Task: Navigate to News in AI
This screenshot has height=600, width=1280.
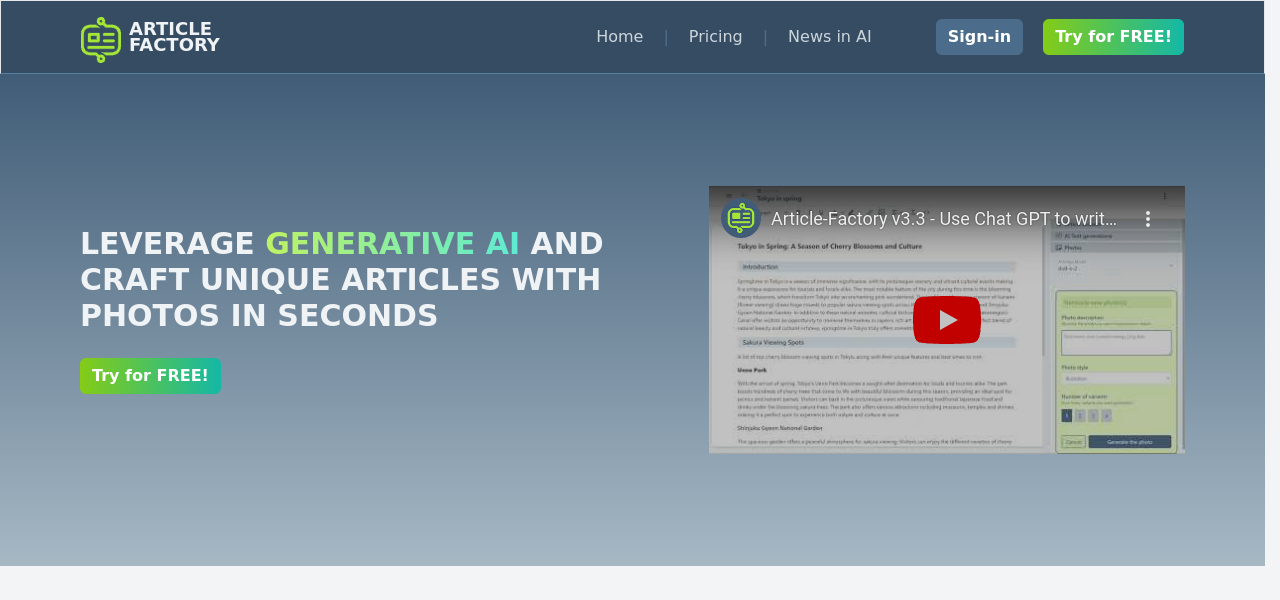Action: [x=829, y=37]
